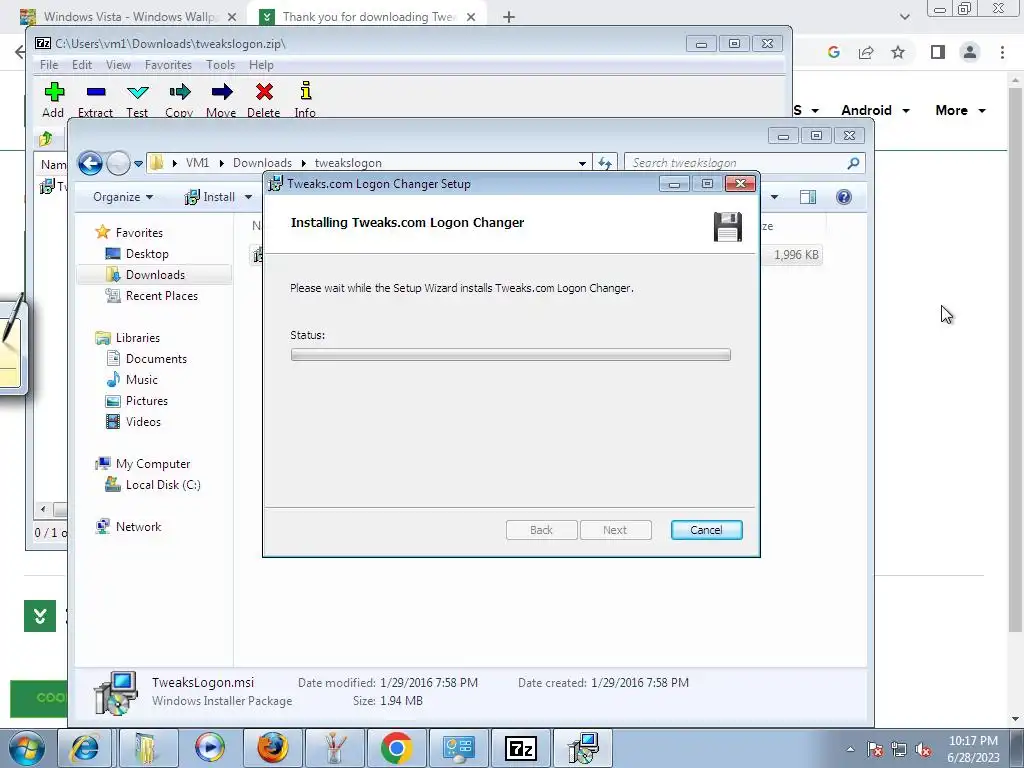The image size is (1024, 768).
Task: Click the Copy icon in 7-Zip
Action: click(180, 92)
